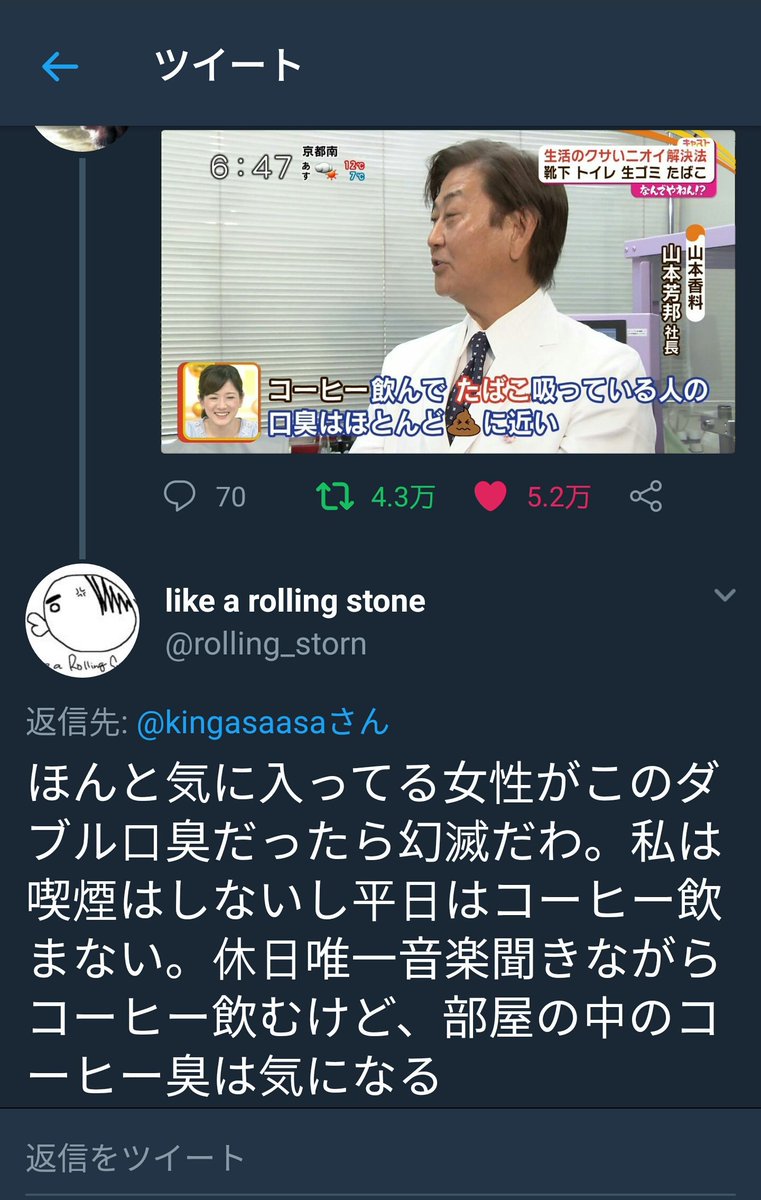Tap the like count 5.2万

click(x=559, y=497)
